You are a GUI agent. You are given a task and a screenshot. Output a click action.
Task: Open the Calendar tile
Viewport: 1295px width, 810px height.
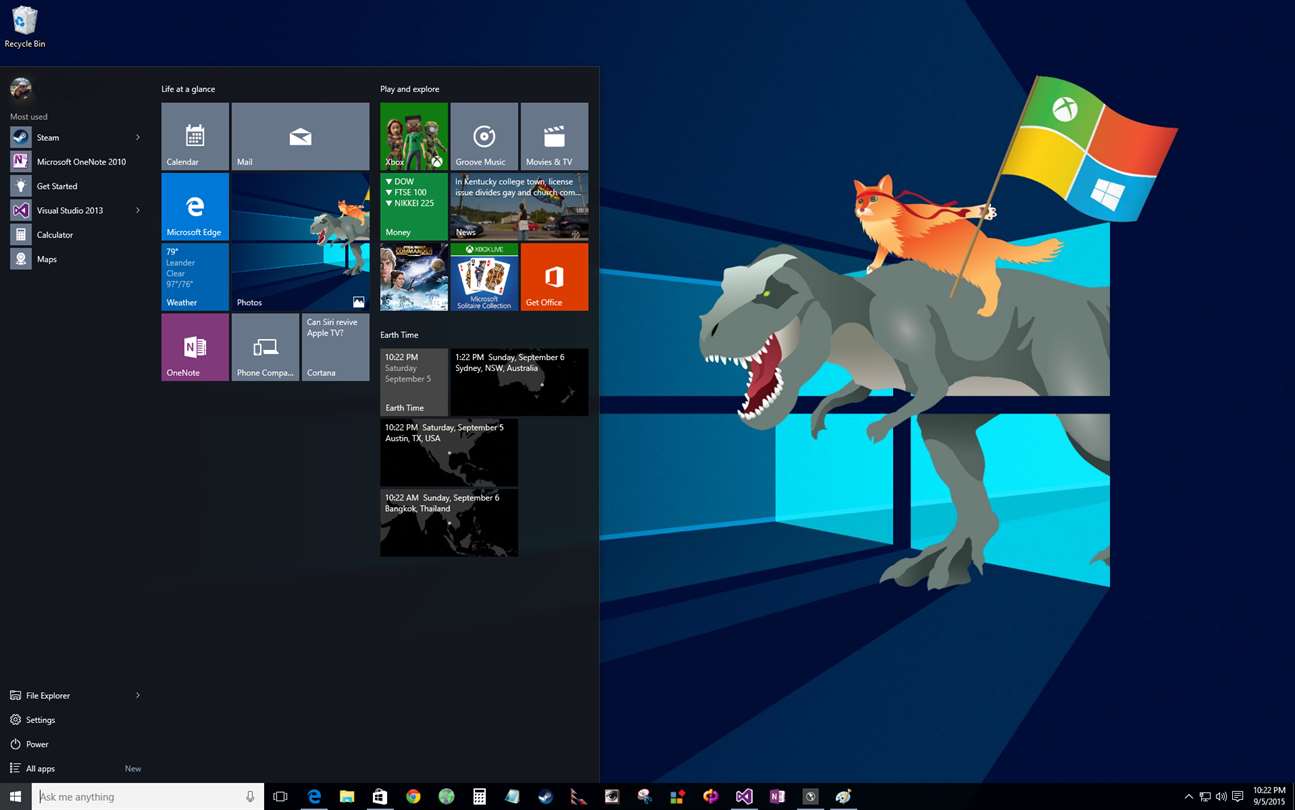(195, 136)
